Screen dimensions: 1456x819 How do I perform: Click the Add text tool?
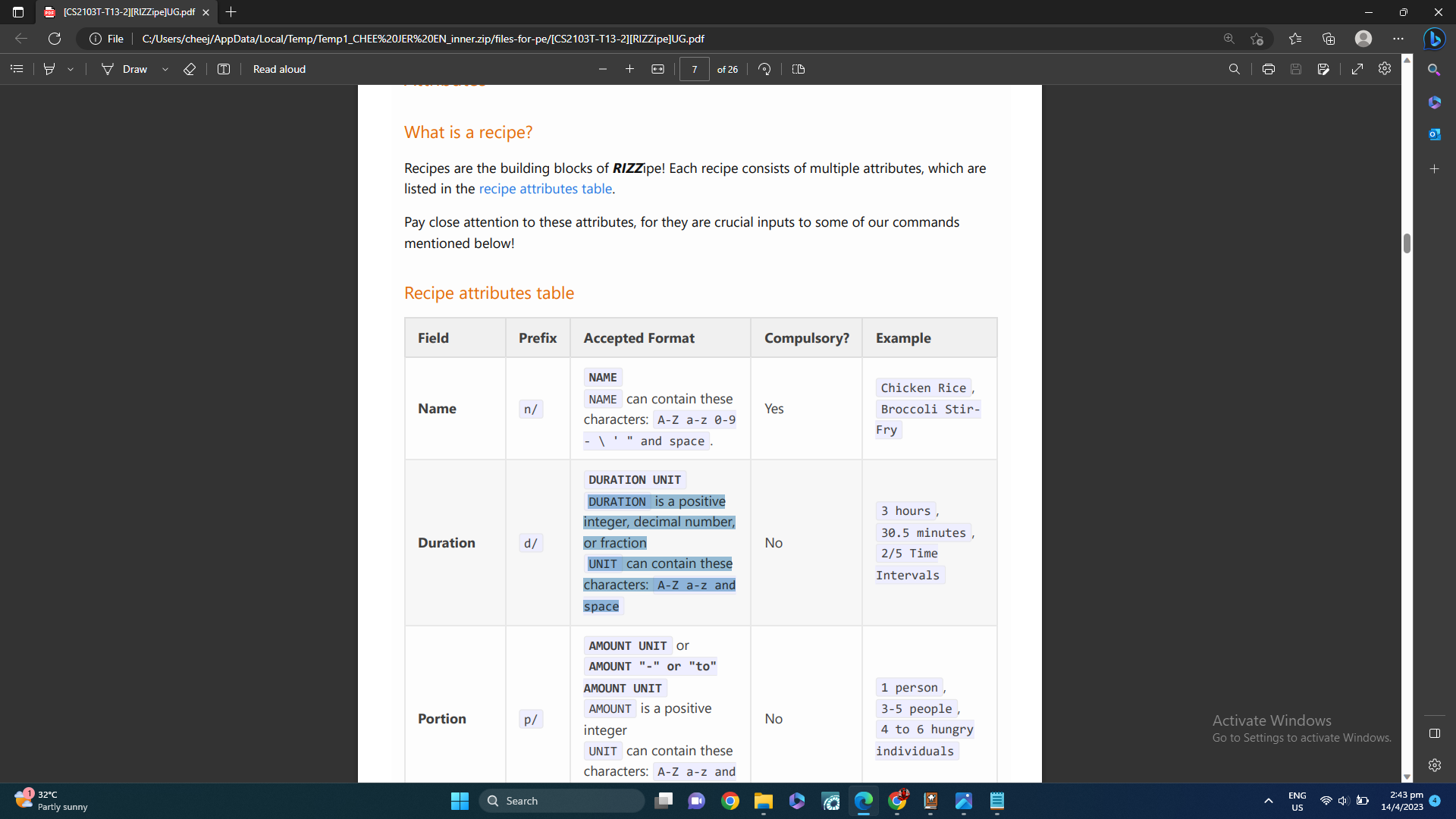[x=224, y=69]
